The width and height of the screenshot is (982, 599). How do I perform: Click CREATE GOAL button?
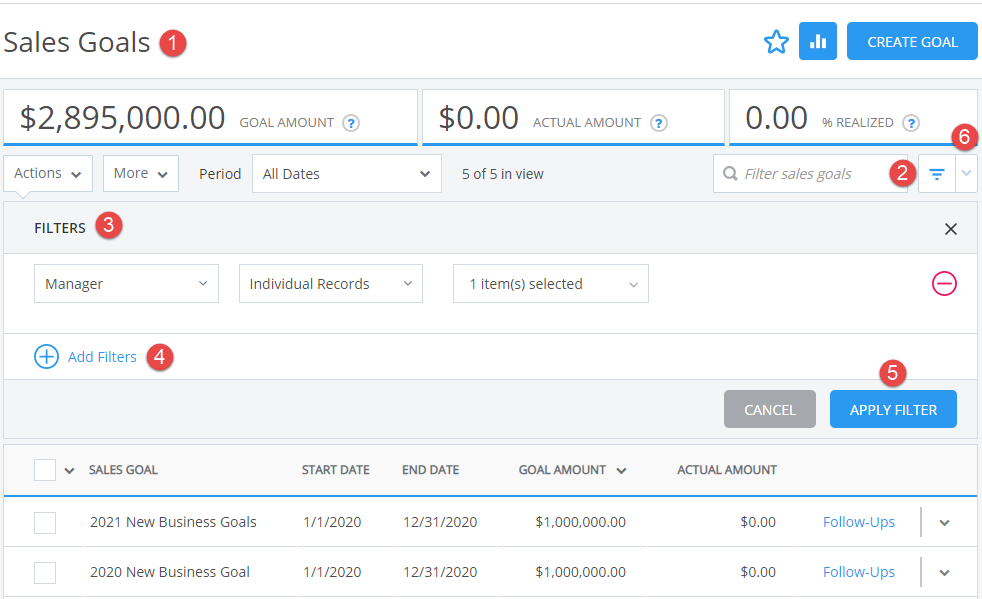912,41
